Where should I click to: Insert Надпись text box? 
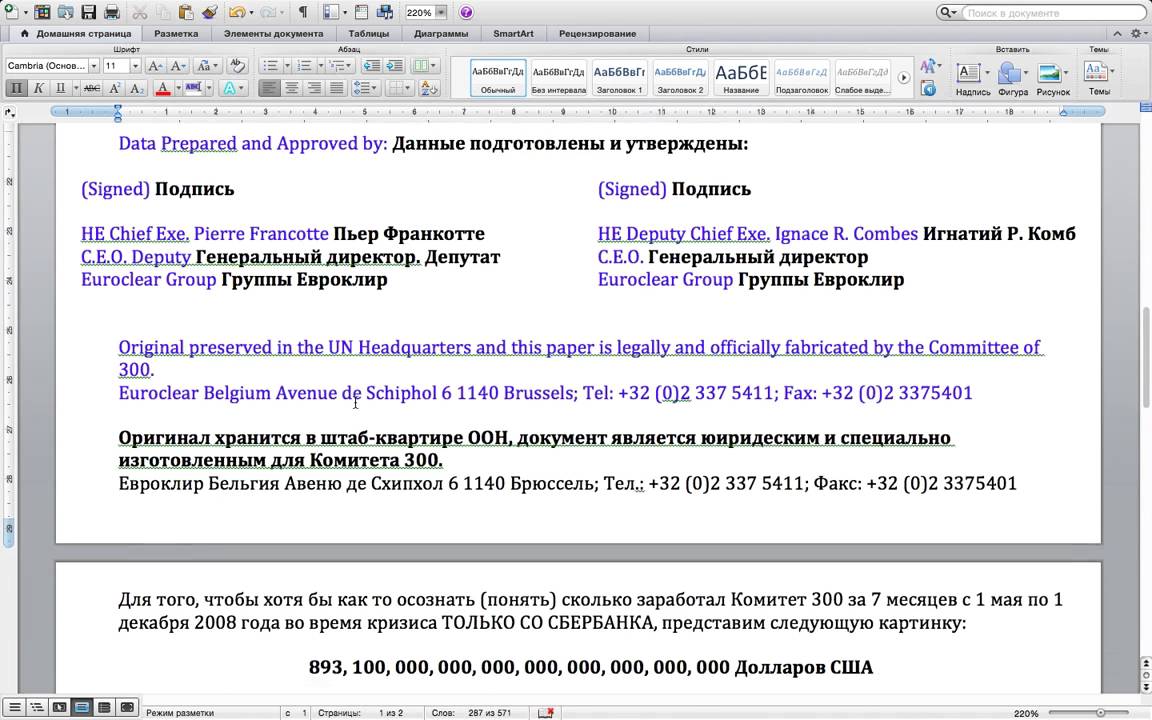(973, 79)
